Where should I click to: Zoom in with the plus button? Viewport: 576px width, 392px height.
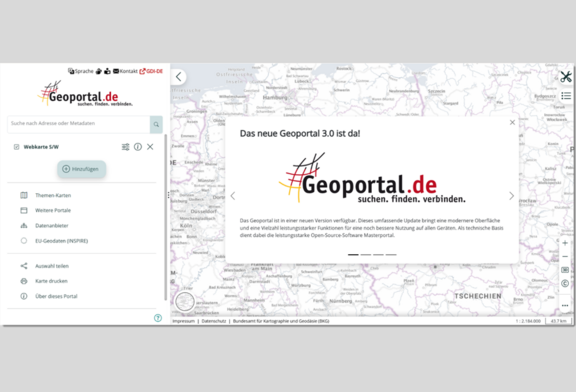[565, 243]
